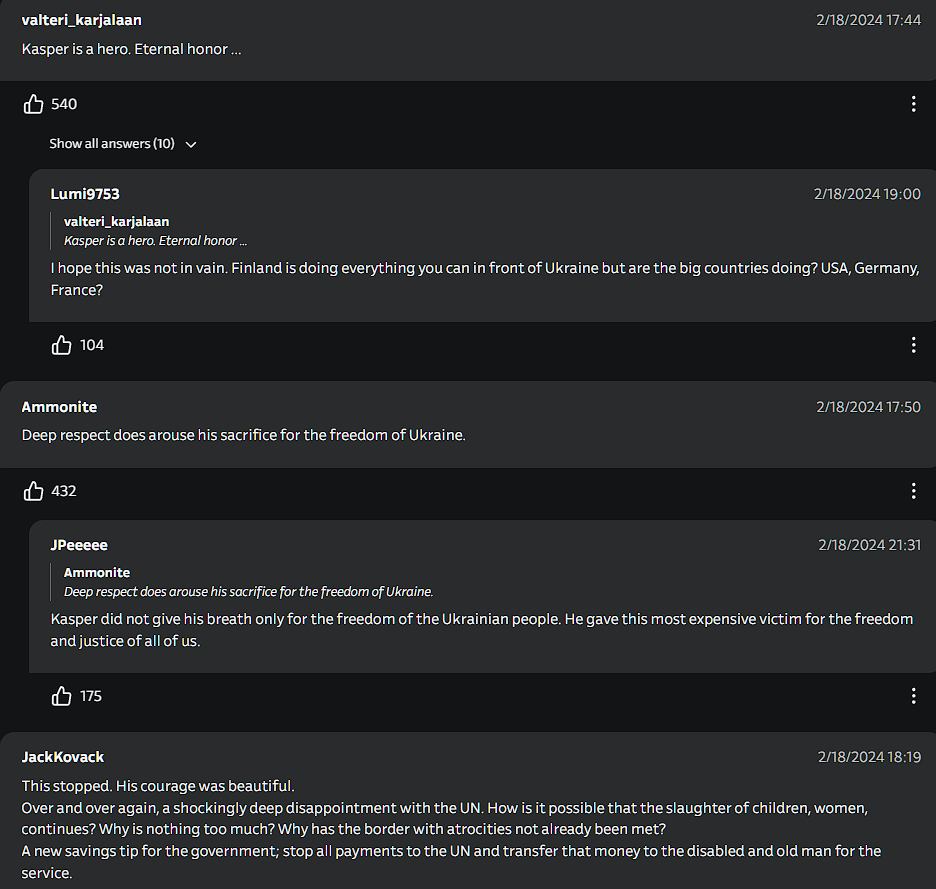Image resolution: width=936 pixels, height=889 pixels.
Task: Click quoted valteri_karjalaan name in Lumi9753's reply
Action: [116, 222]
